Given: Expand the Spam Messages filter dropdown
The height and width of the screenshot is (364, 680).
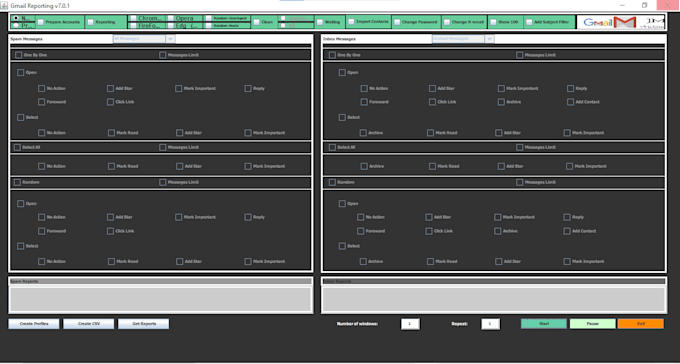Looking at the screenshot, I should click(170, 39).
